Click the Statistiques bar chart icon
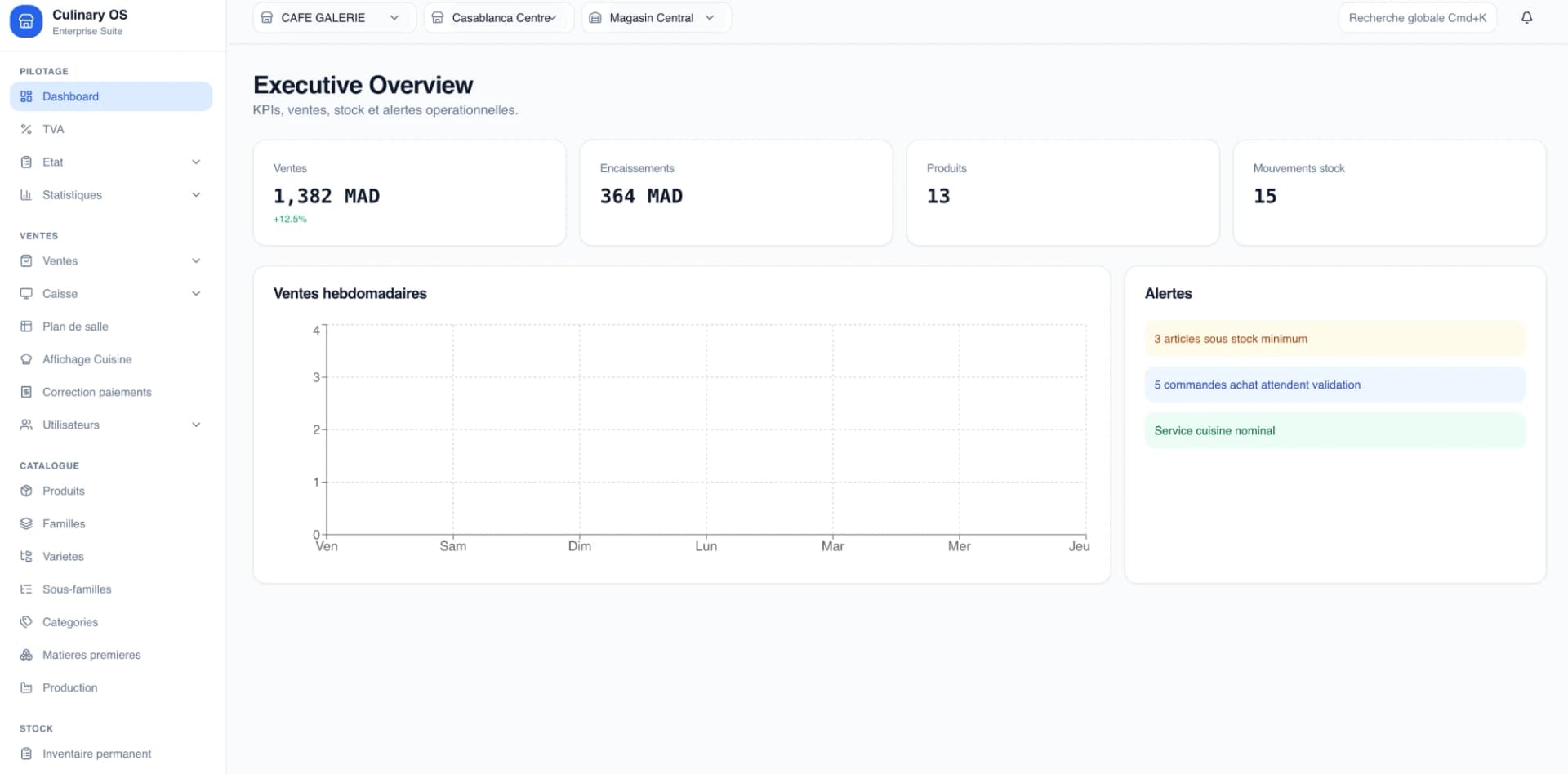The width and height of the screenshot is (1568, 774). click(x=26, y=195)
